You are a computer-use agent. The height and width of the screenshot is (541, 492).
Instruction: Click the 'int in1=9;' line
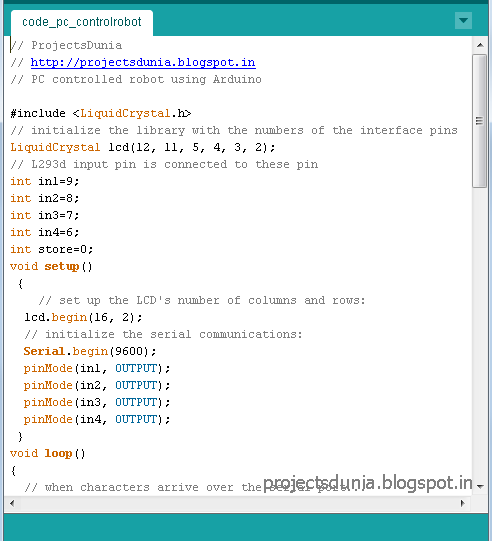click(45, 181)
